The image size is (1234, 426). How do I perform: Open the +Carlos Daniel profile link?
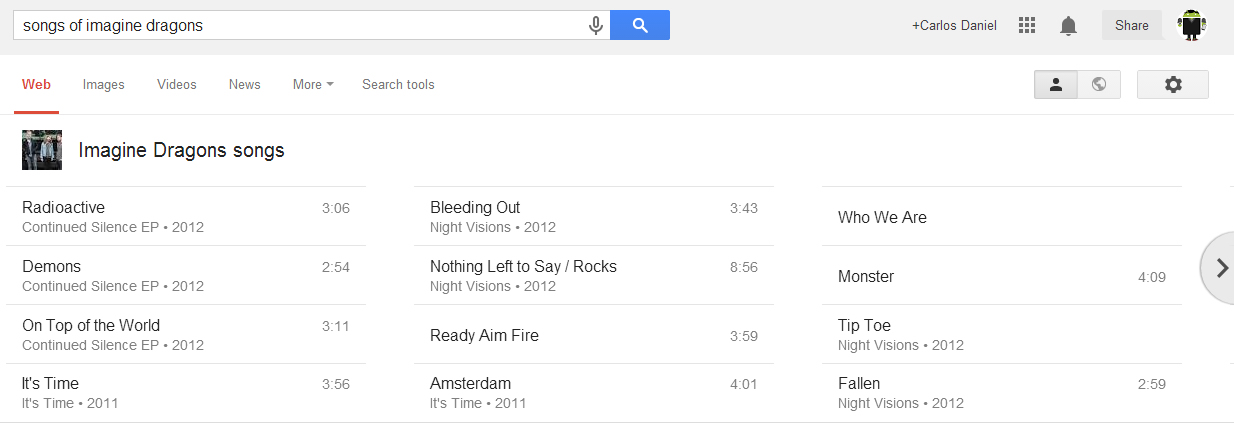tap(954, 26)
